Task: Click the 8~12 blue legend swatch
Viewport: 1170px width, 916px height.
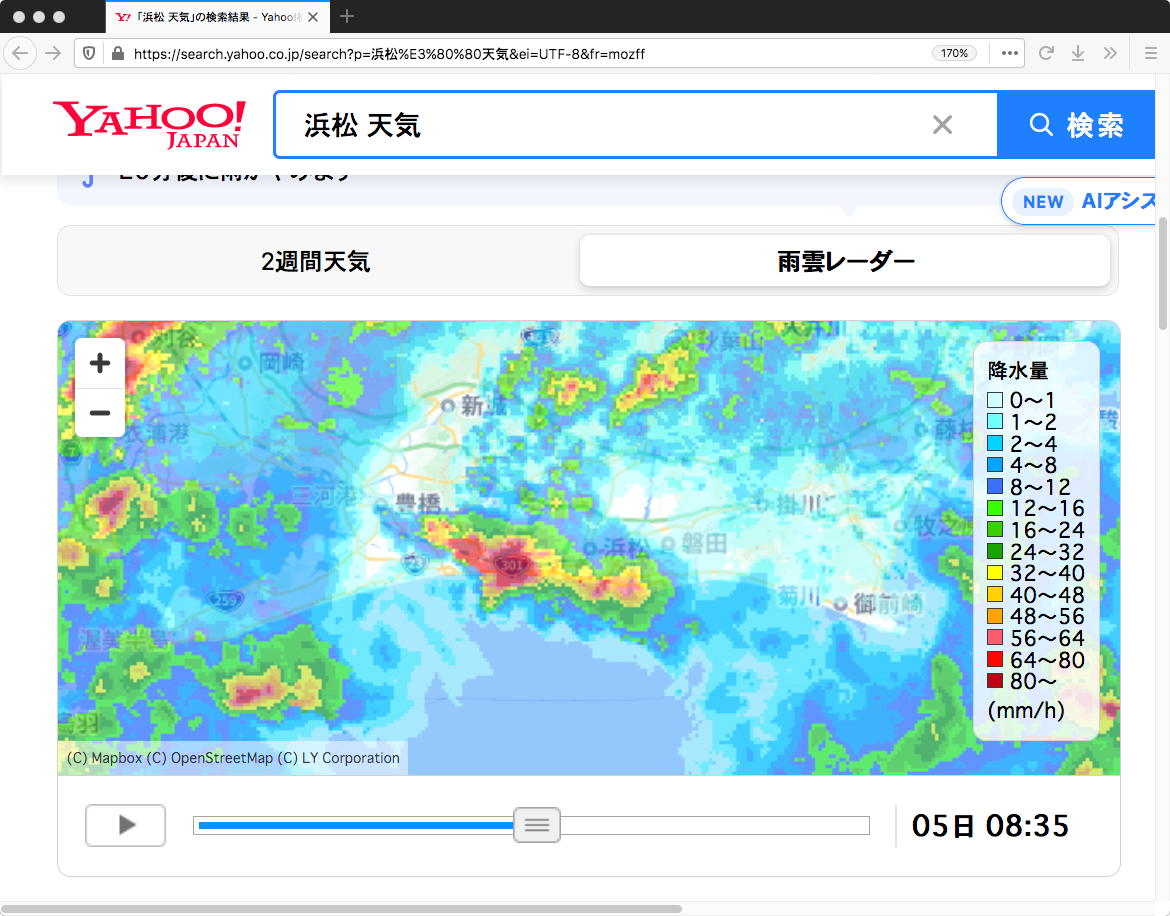Action: [x=995, y=486]
